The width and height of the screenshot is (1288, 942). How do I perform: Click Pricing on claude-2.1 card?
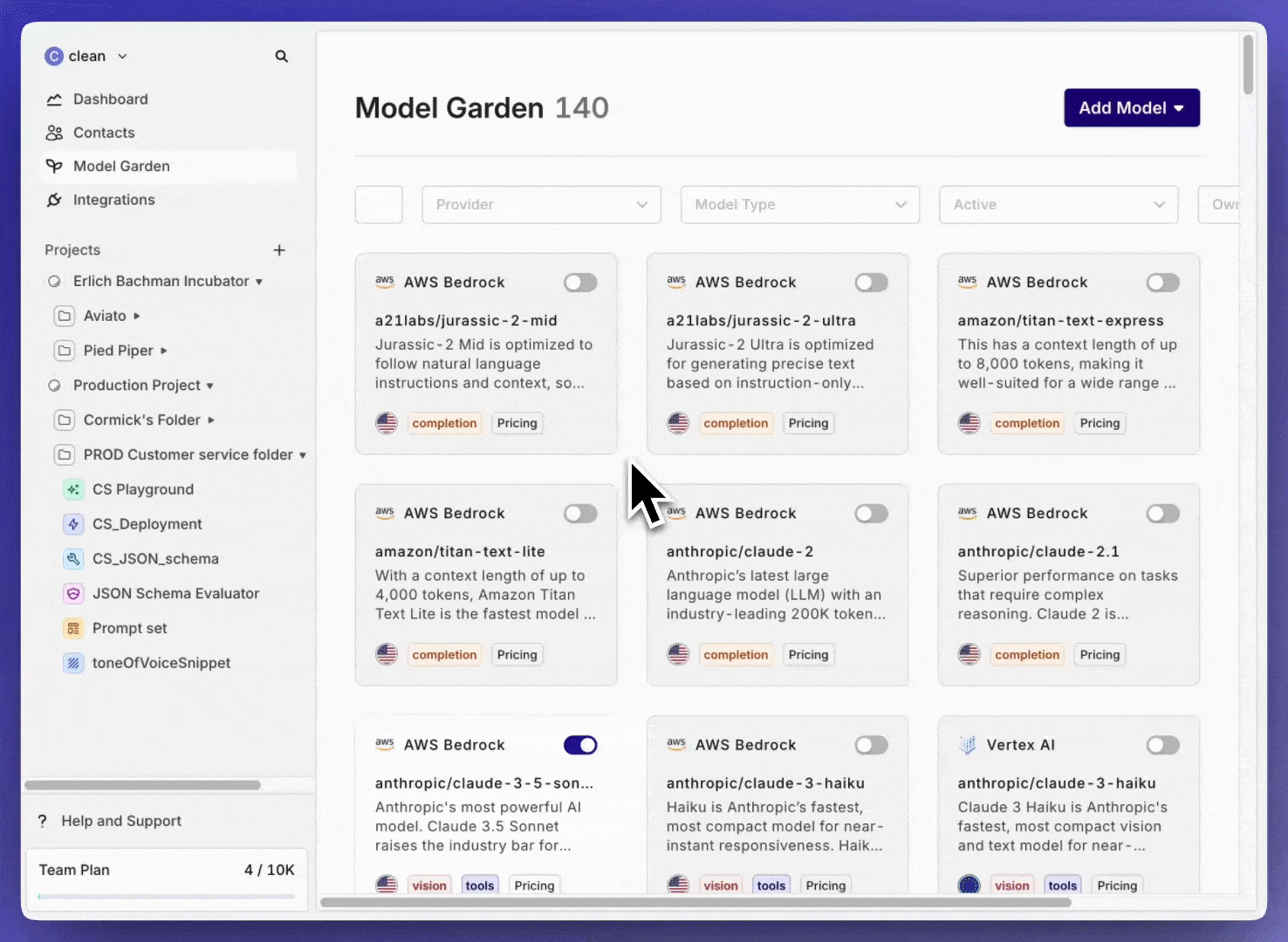pyautogui.click(x=1100, y=654)
